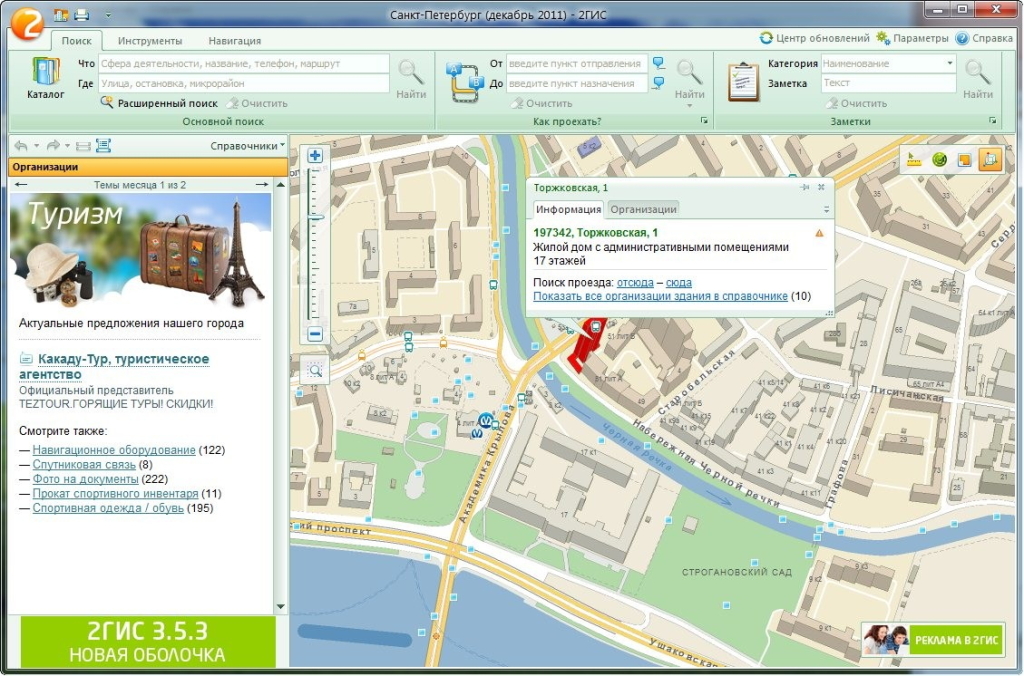Switch to the Инструменты ribbon tab
The height and width of the screenshot is (676, 1024).
(x=150, y=40)
